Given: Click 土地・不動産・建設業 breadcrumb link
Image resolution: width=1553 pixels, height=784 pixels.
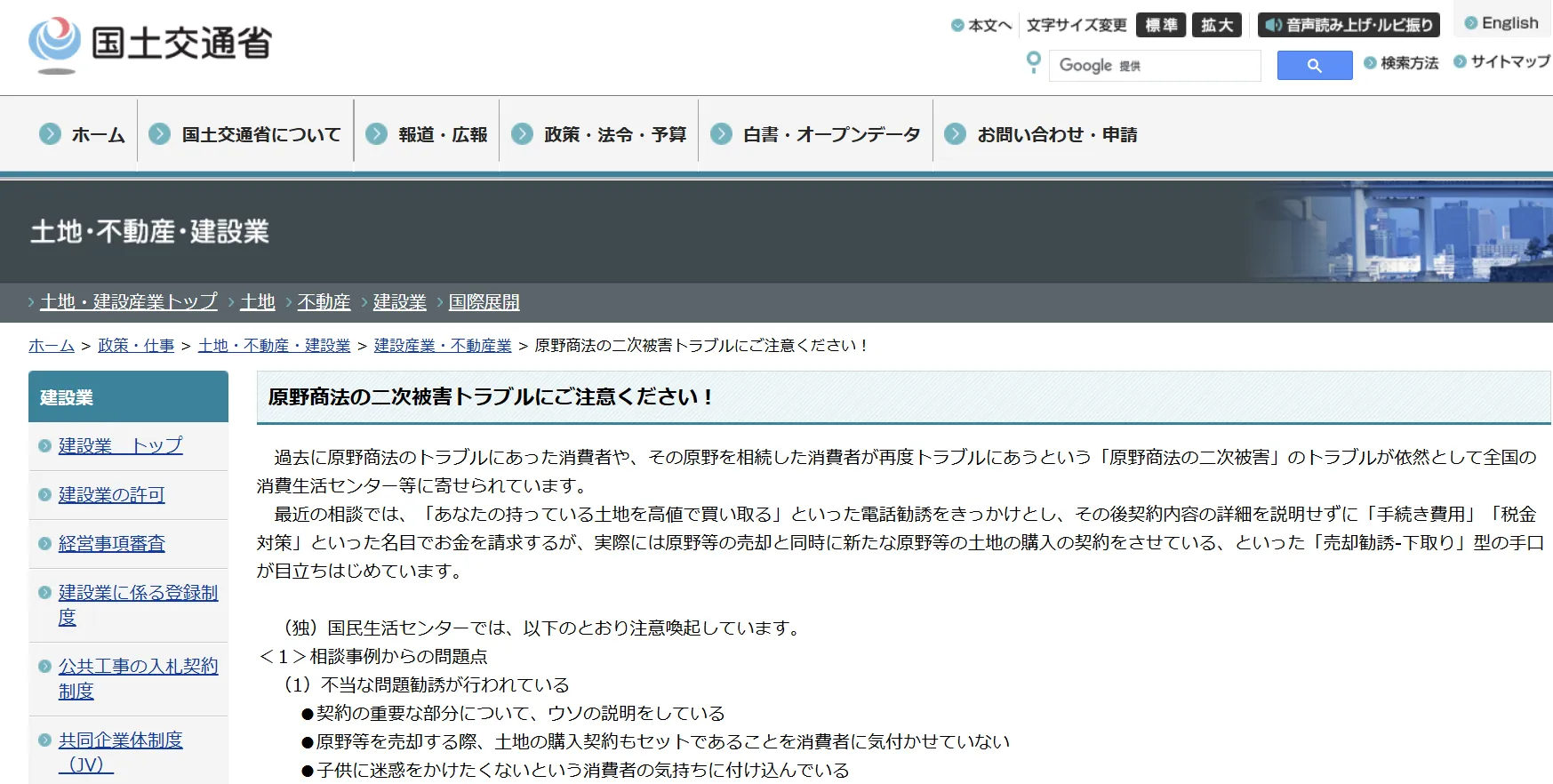Looking at the screenshot, I should (x=275, y=346).
